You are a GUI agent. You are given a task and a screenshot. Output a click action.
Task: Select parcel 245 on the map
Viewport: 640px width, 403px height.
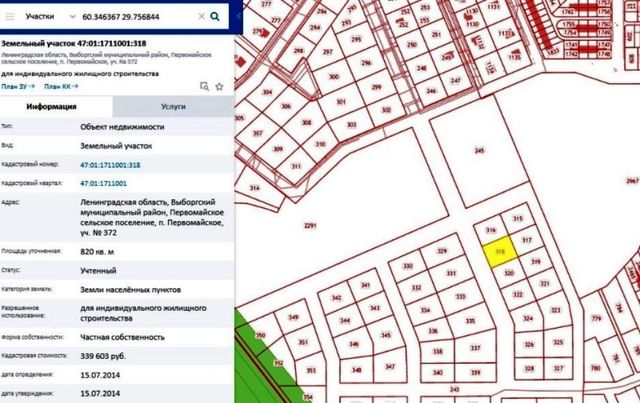point(480,151)
